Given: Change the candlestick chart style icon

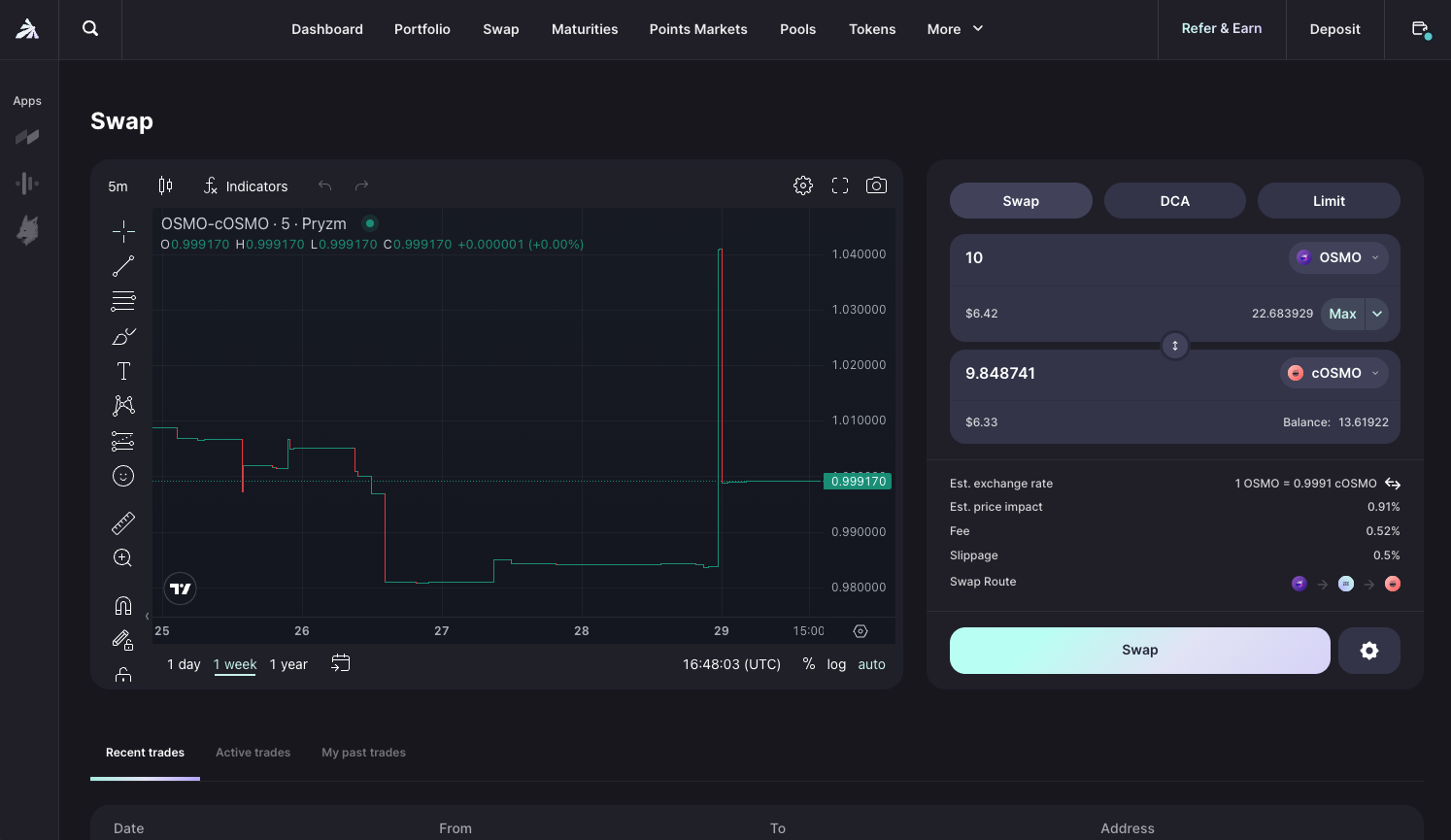Looking at the screenshot, I should pos(165,185).
